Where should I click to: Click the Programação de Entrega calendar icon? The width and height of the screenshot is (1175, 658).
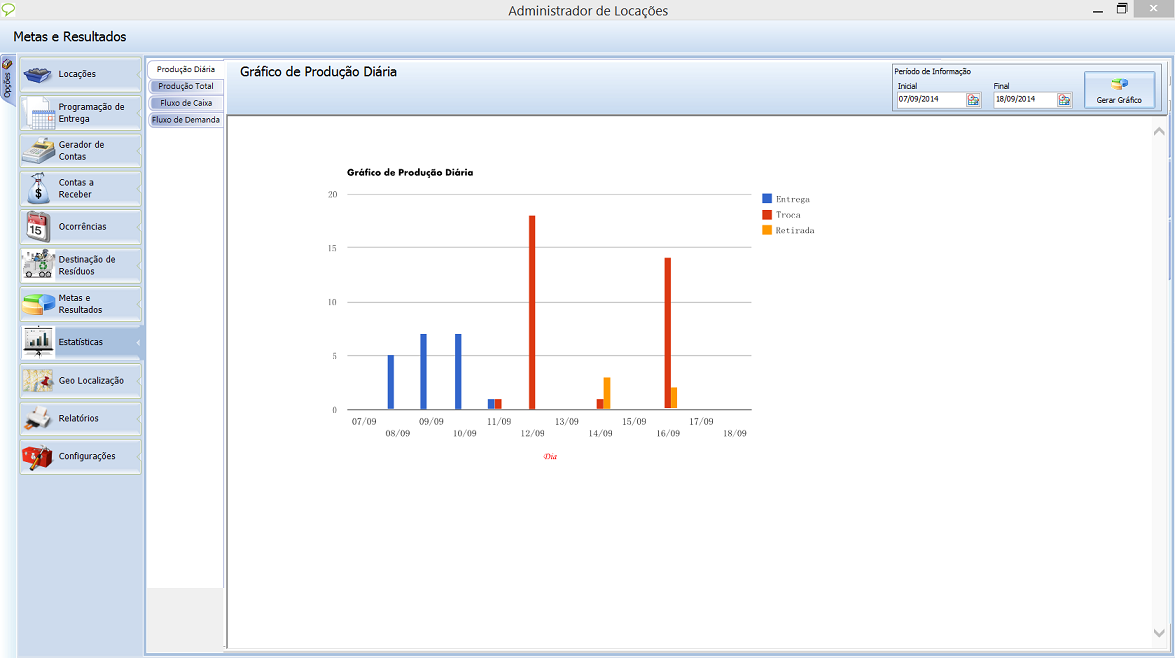(x=40, y=113)
